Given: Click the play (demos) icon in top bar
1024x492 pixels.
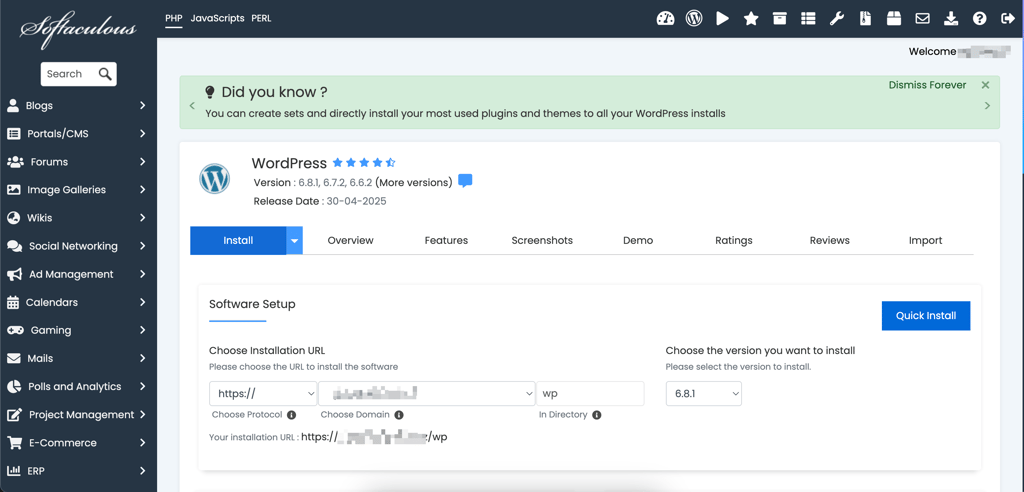Looking at the screenshot, I should click(722, 18).
